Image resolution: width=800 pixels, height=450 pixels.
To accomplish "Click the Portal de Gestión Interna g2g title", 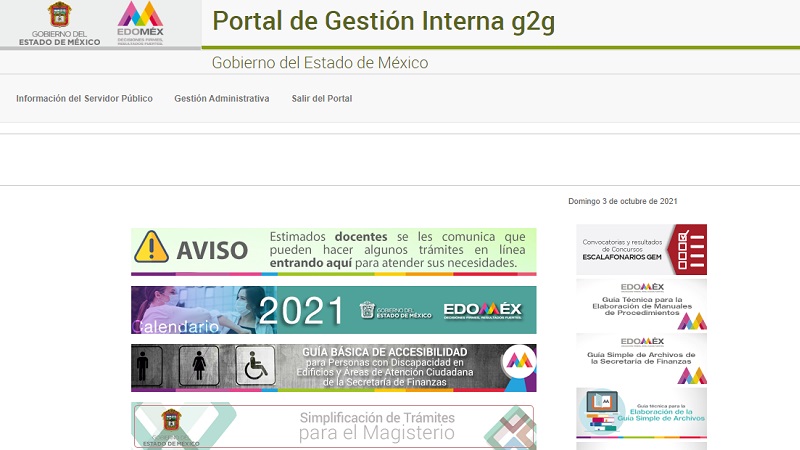I will [383, 21].
